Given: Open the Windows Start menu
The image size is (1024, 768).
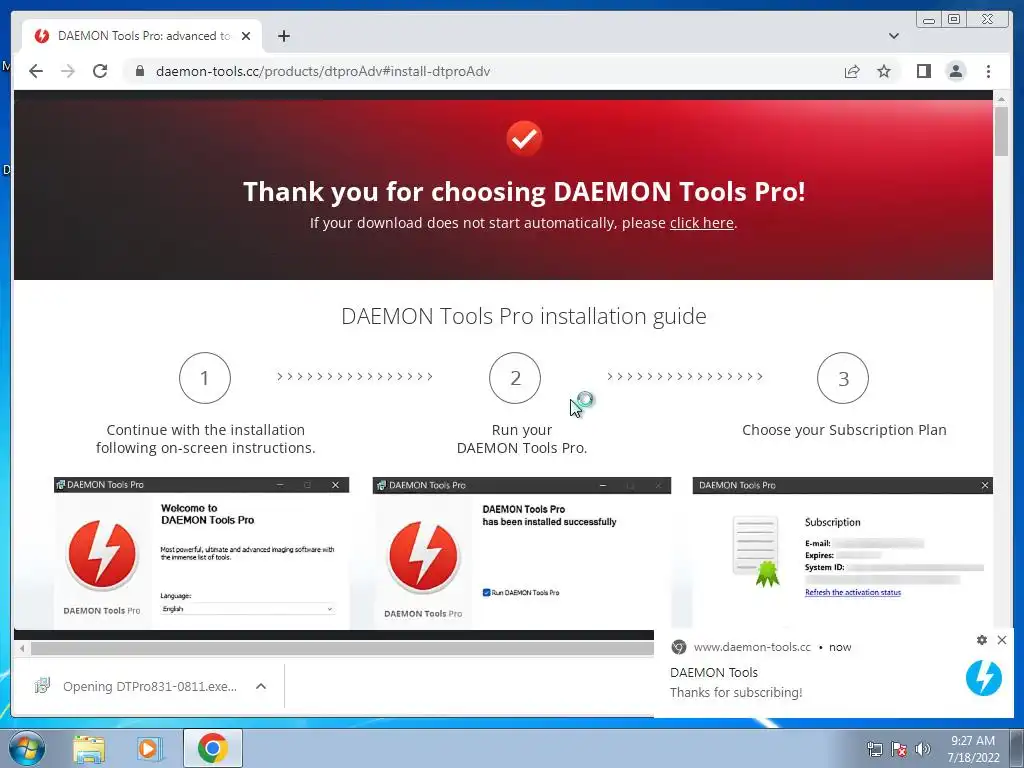Looking at the screenshot, I should pos(27,748).
